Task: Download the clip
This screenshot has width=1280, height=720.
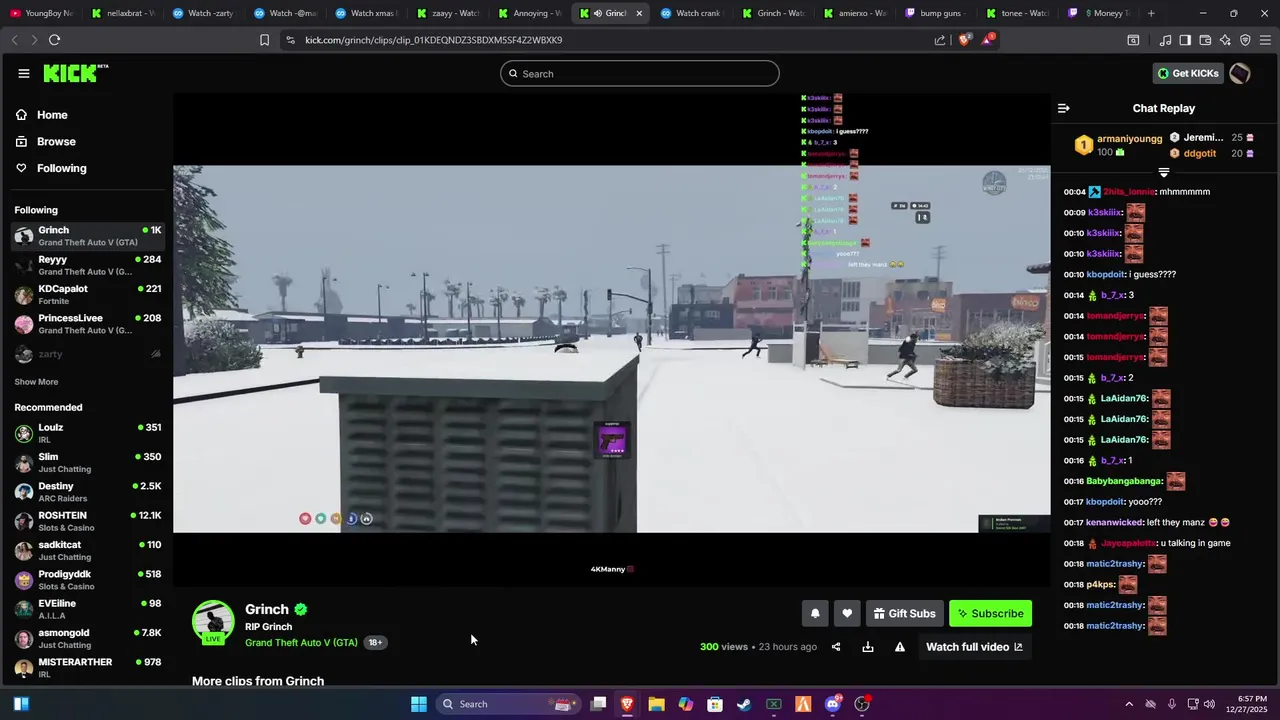Action: [x=868, y=647]
